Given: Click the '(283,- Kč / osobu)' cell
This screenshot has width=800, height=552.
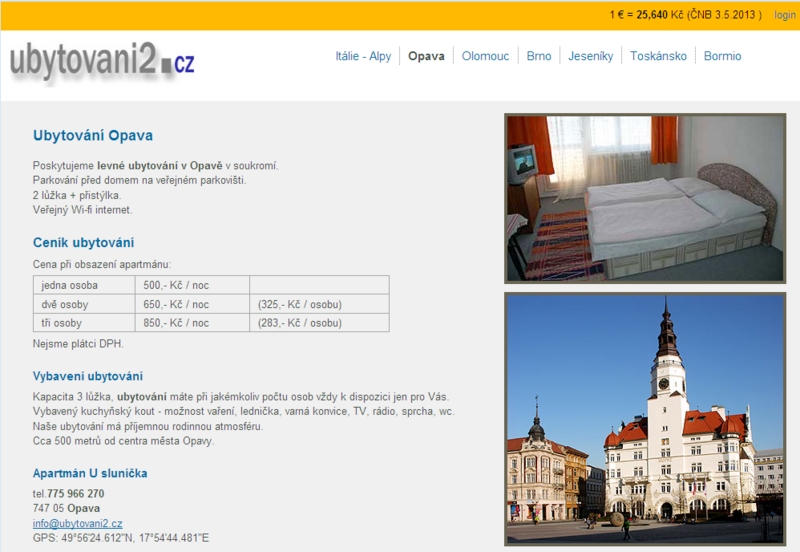Looking at the screenshot, I should pos(319,323).
